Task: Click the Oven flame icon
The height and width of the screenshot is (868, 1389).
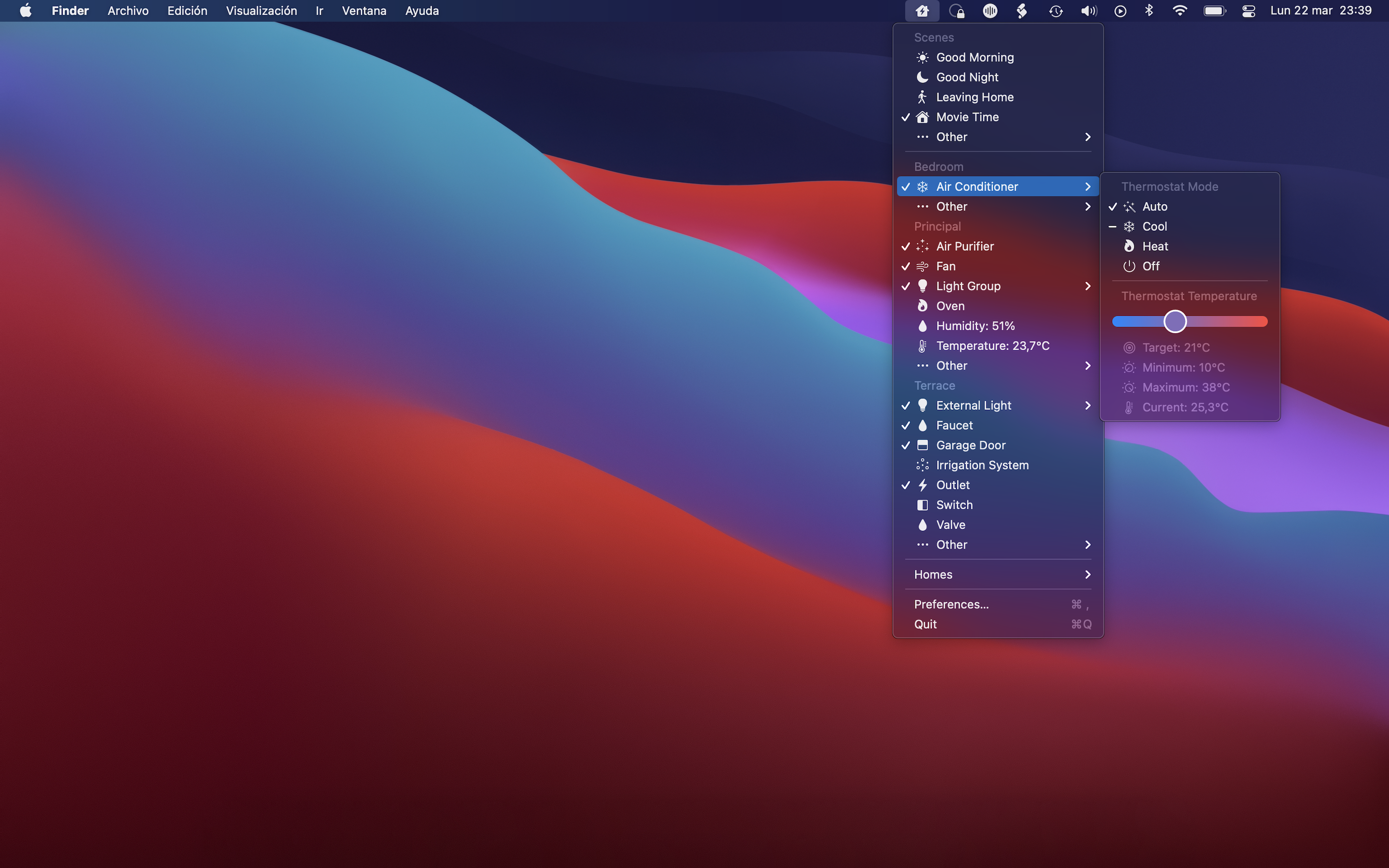Action: [x=922, y=306]
